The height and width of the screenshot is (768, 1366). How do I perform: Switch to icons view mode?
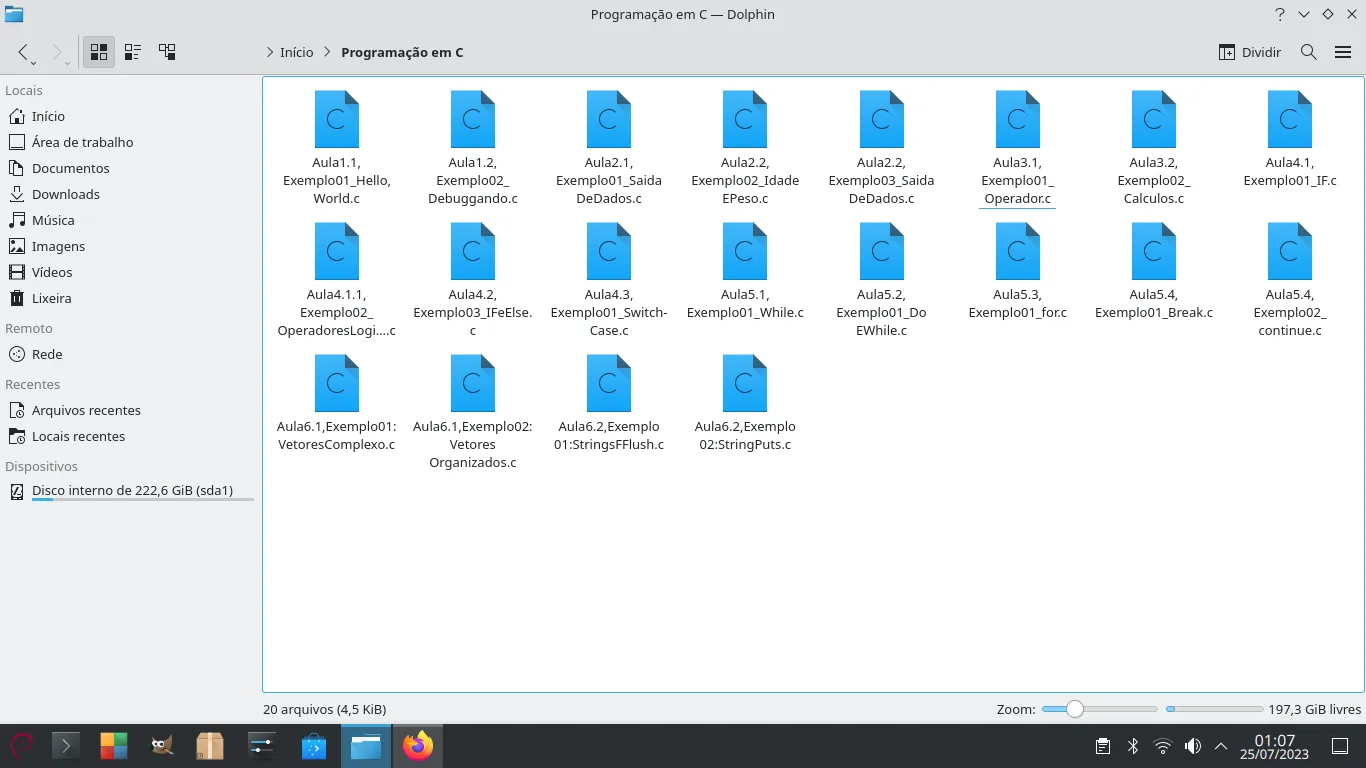(98, 52)
